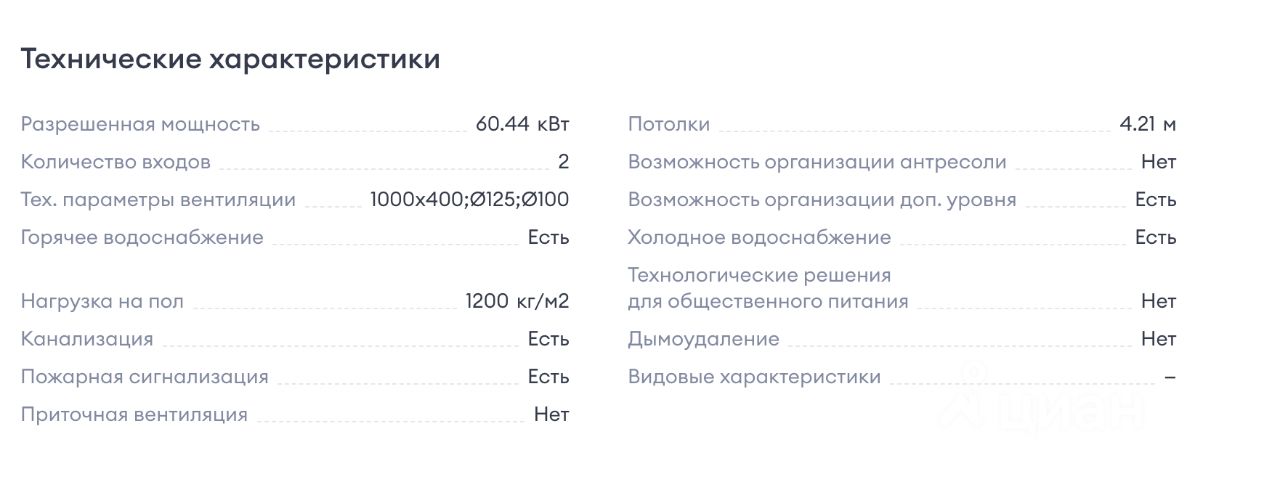Click the "Пожарная сигнализация" label
1280x495 pixels.
coord(145,377)
